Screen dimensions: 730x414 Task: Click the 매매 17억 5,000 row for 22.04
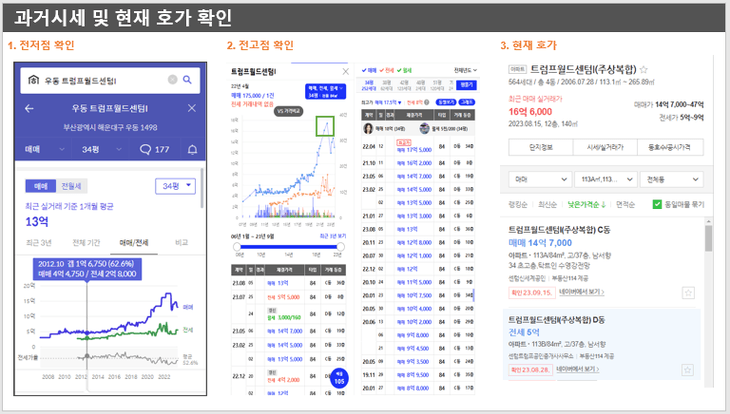pyautogui.click(x=418, y=146)
